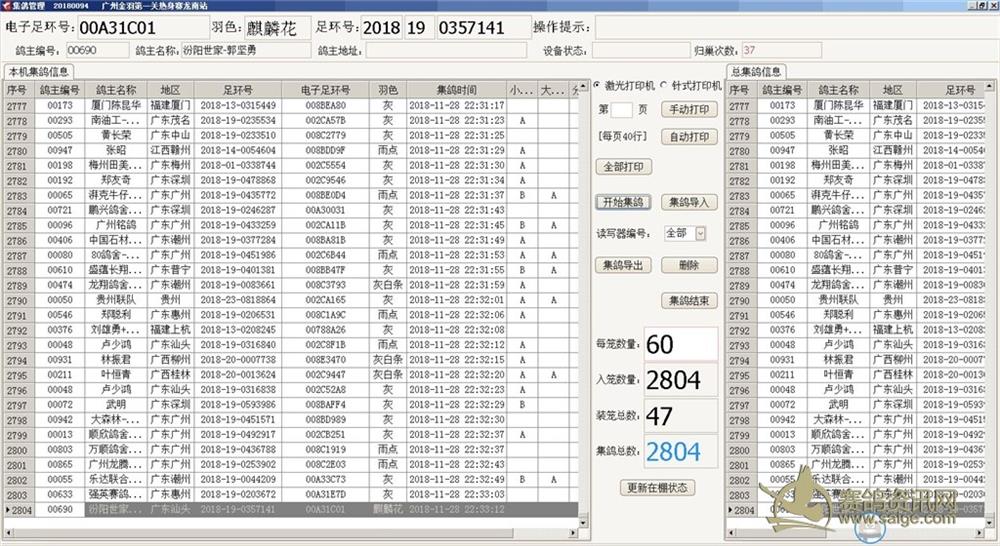1000x546 pixels.
Task: Click the app icon in the title bar
Action: [x=7, y=5]
